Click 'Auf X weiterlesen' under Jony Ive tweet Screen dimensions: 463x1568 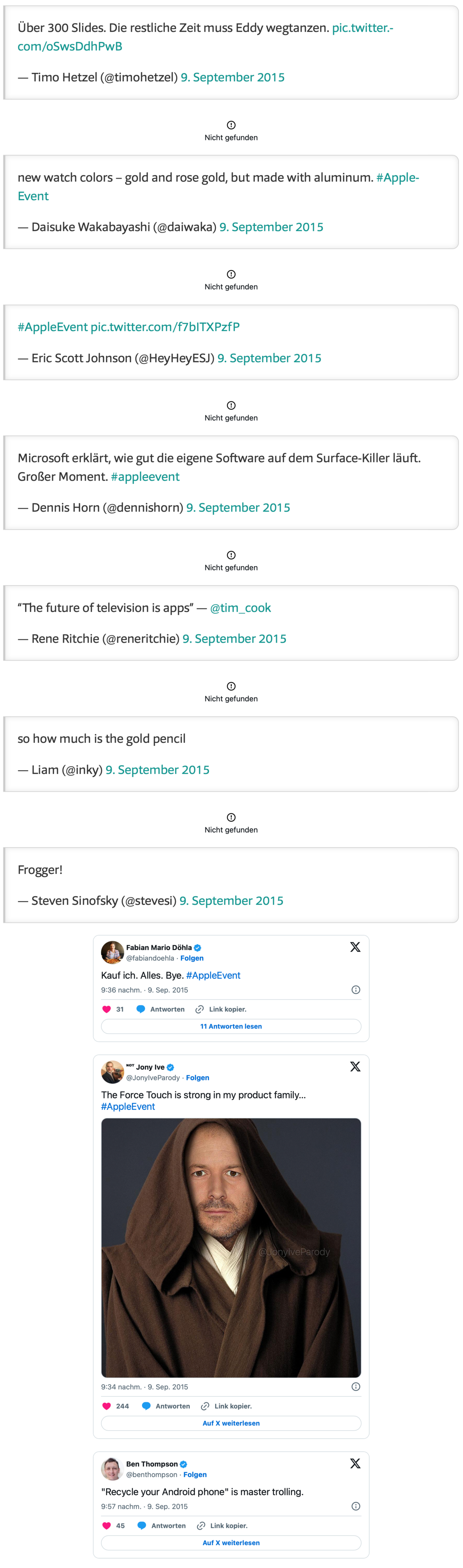231,1423
